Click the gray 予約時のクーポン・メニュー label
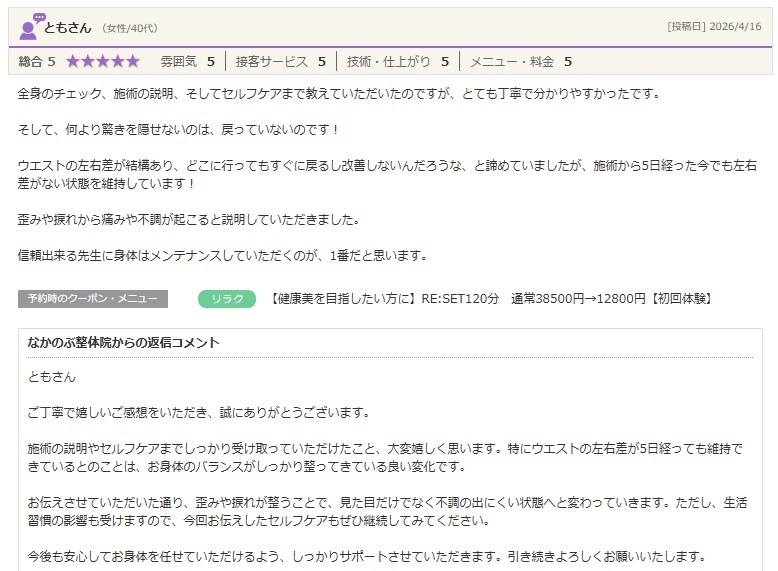778x571 pixels. 93,299
